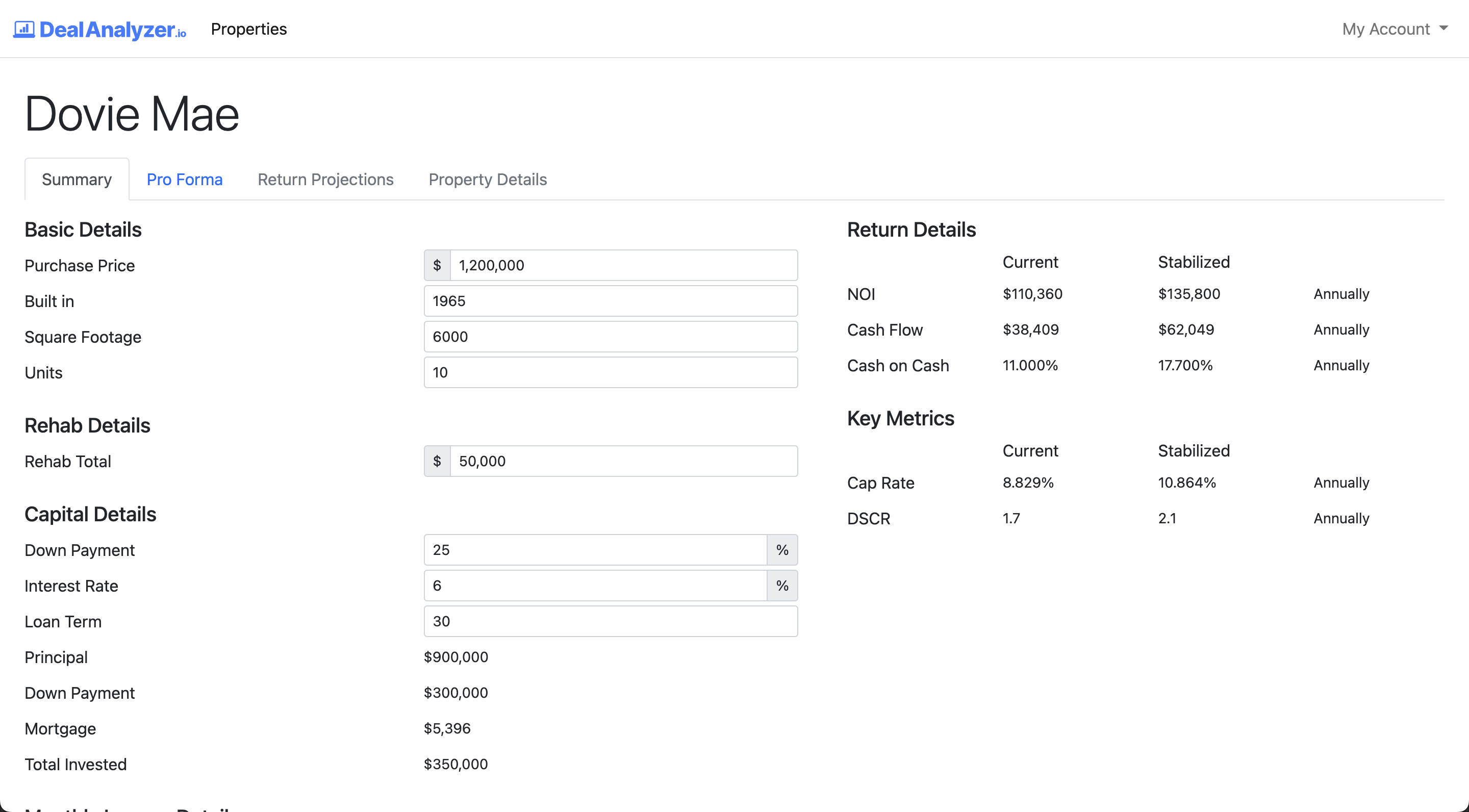1469x812 pixels.
Task: Expand the Pro Forma section
Action: coord(184,179)
